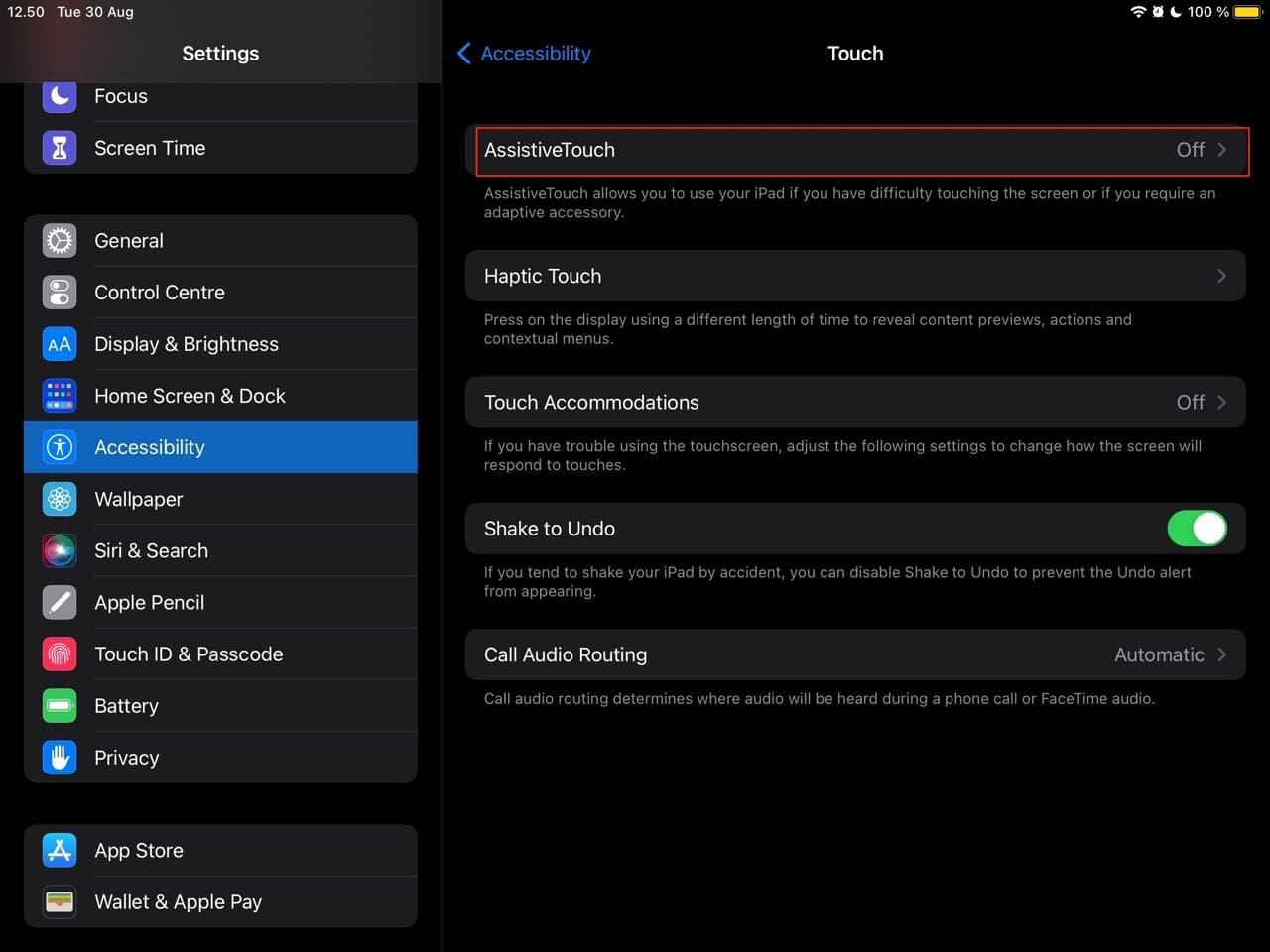The height and width of the screenshot is (952, 1270).
Task: Select the Battery row in sidebar
Action: (x=220, y=706)
